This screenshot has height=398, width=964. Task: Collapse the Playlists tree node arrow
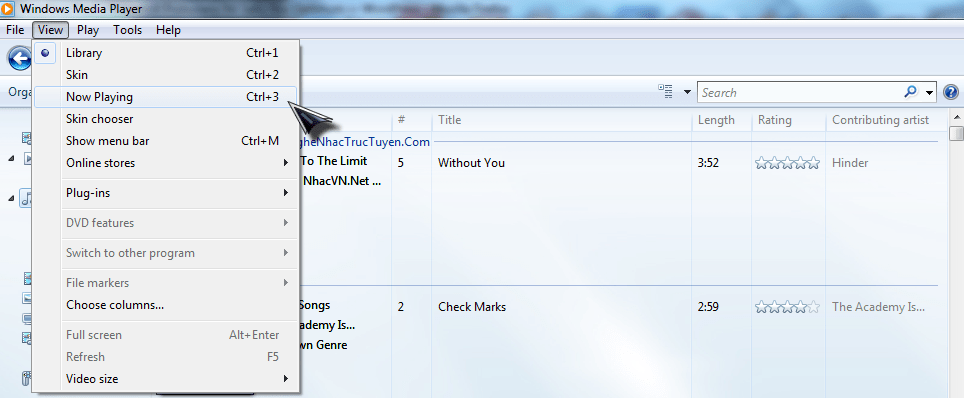11,159
